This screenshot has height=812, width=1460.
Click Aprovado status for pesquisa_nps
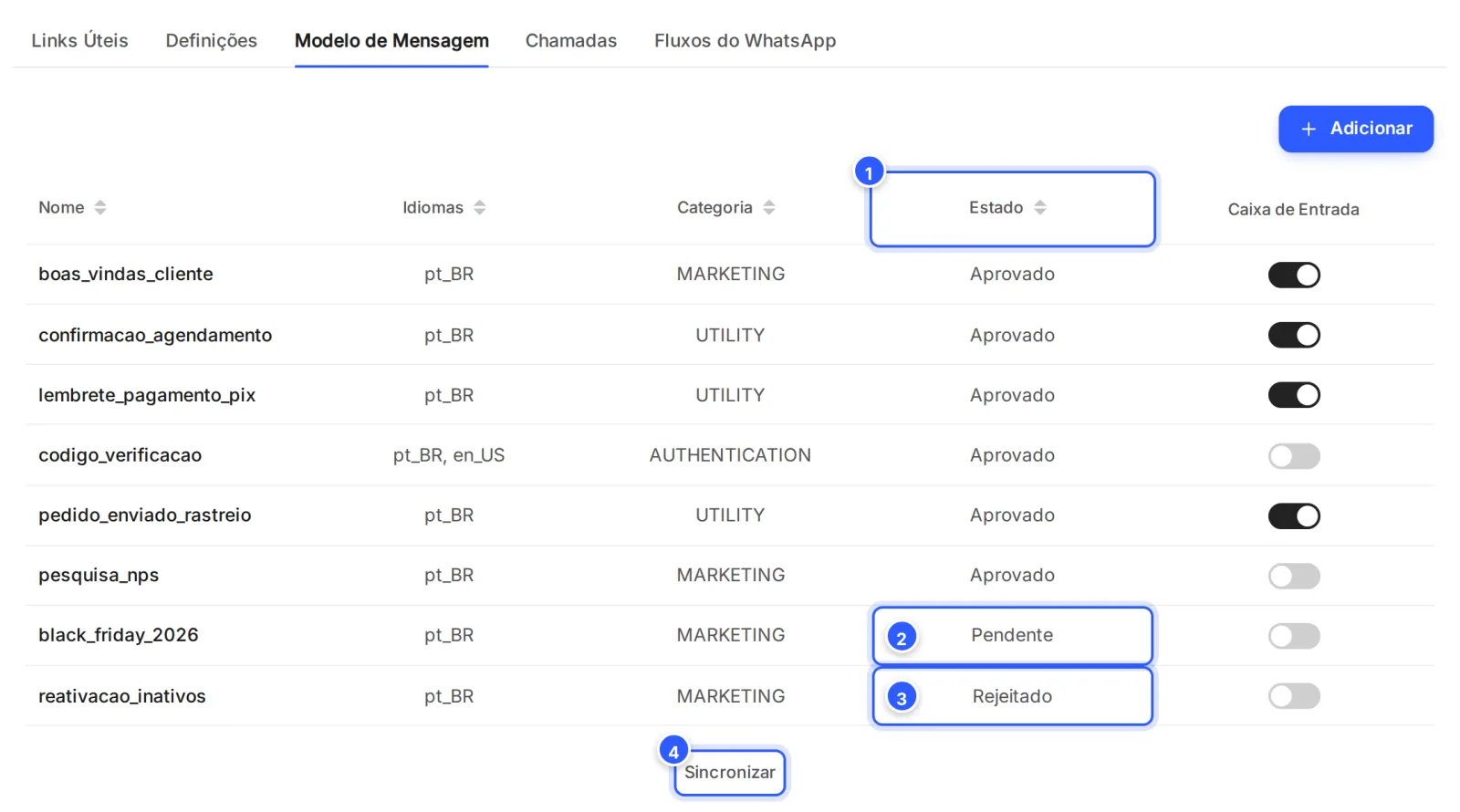[1012, 576]
